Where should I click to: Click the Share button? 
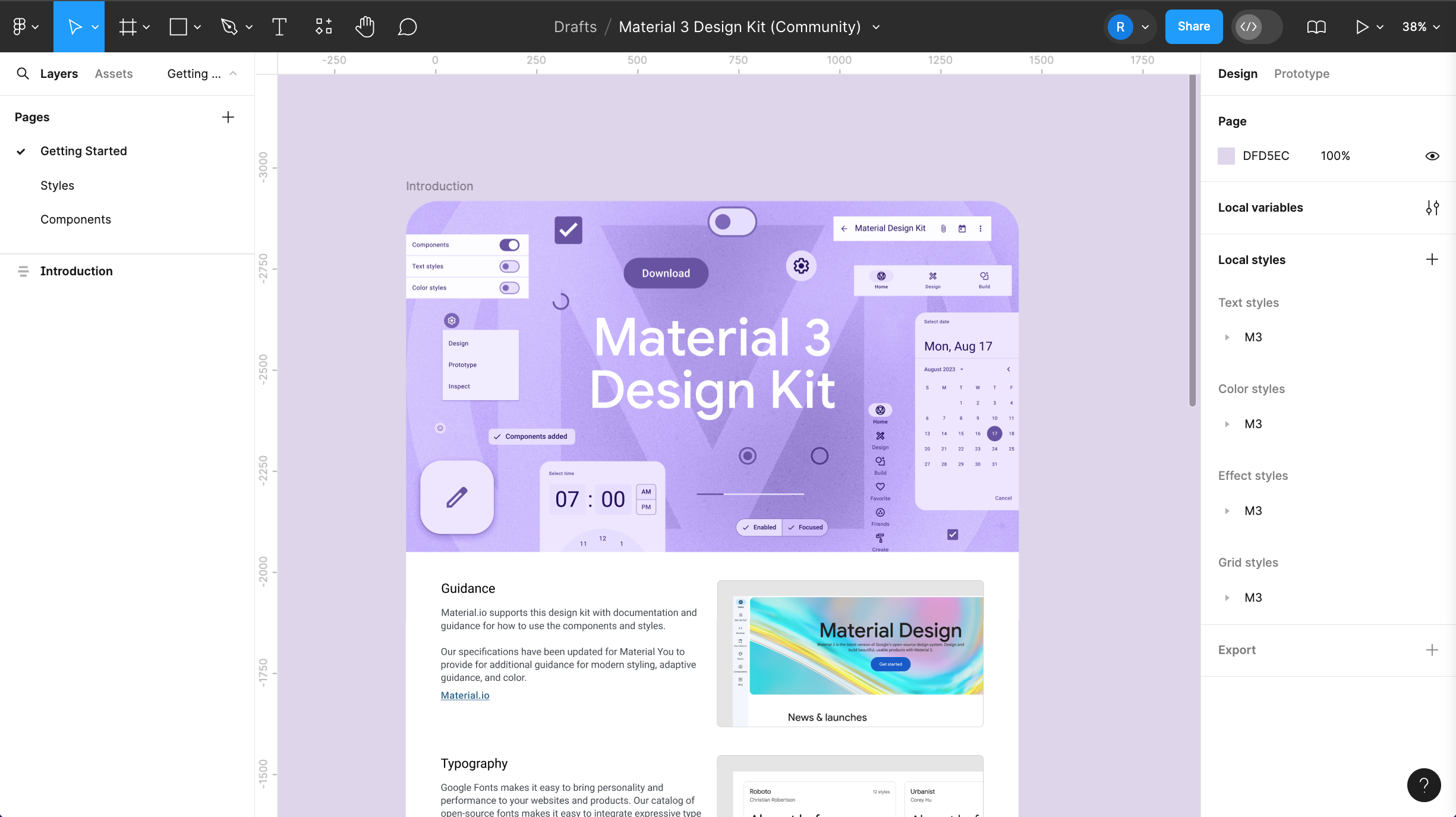(x=1193, y=26)
